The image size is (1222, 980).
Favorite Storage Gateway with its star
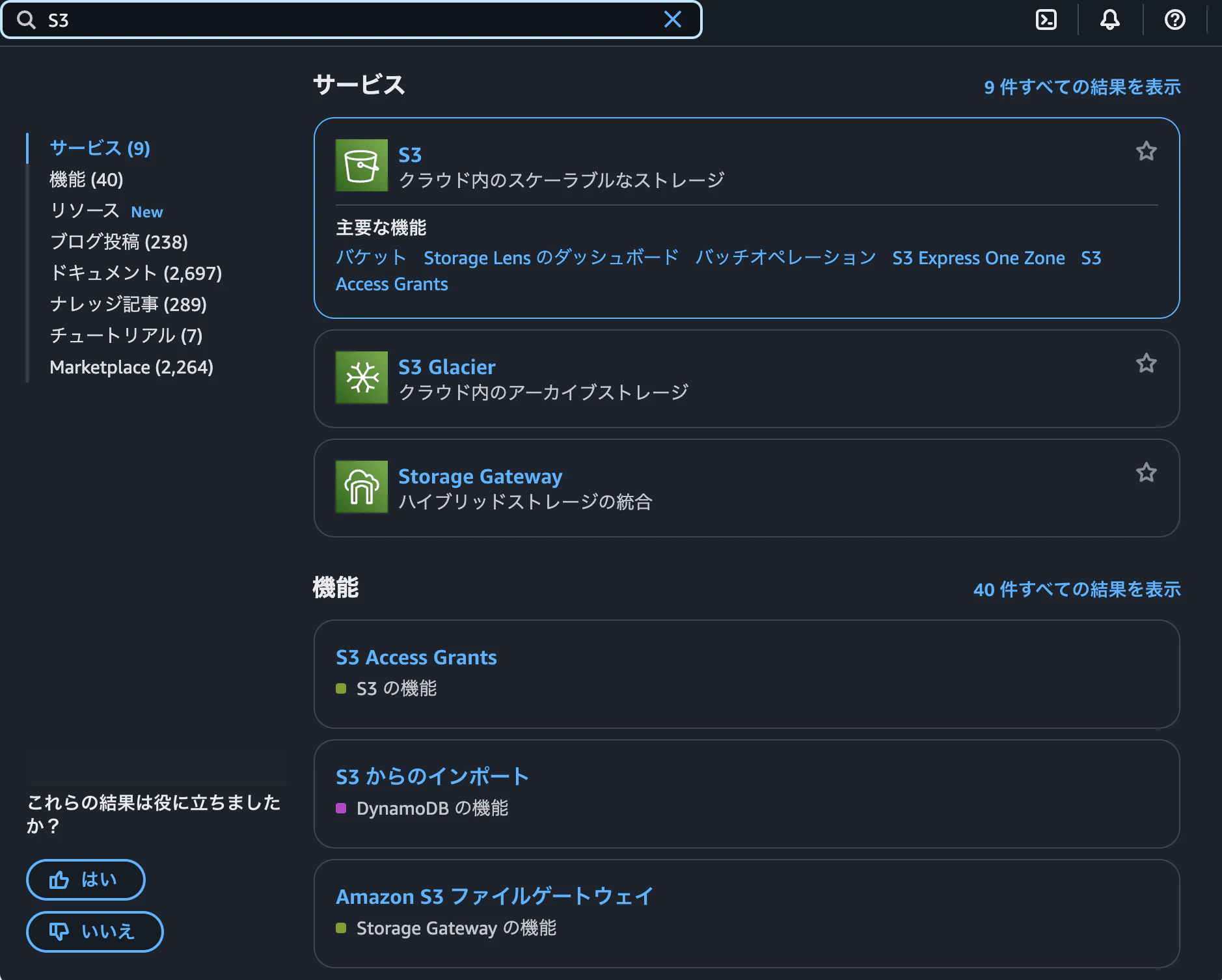(1146, 472)
